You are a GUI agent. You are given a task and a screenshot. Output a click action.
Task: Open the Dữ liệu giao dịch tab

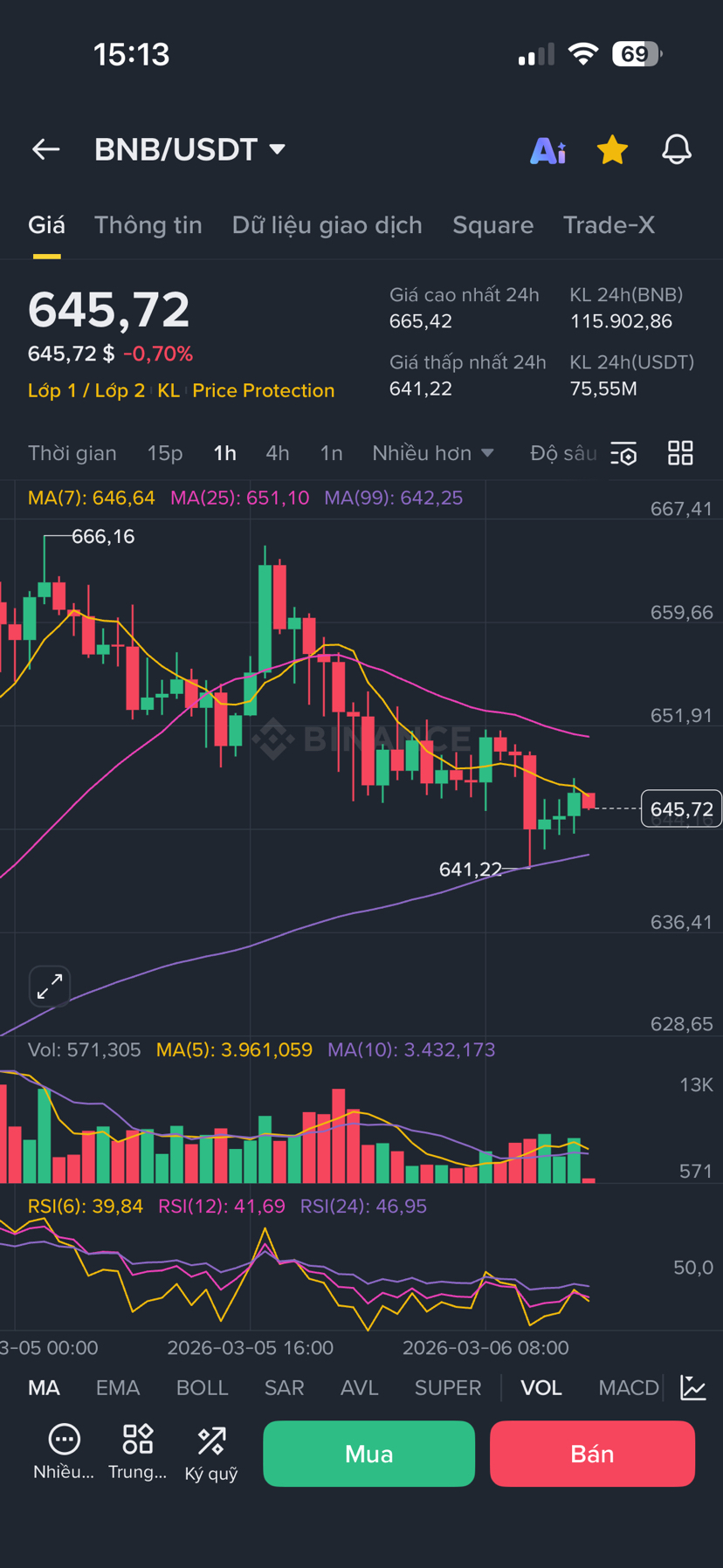(x=327, y=225)
